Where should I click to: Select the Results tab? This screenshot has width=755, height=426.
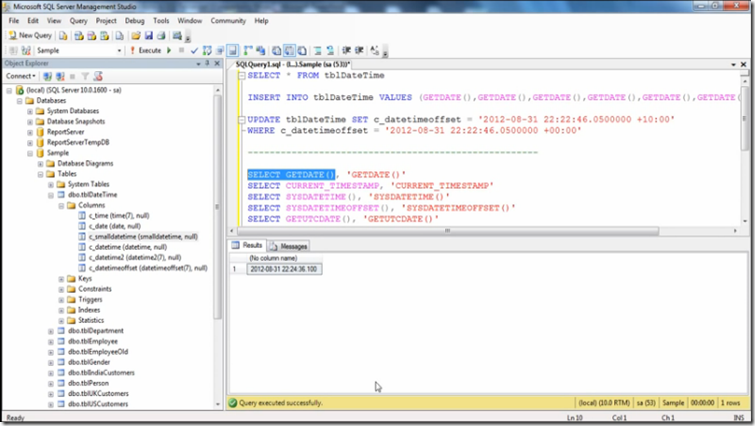[x=247, y=245]
